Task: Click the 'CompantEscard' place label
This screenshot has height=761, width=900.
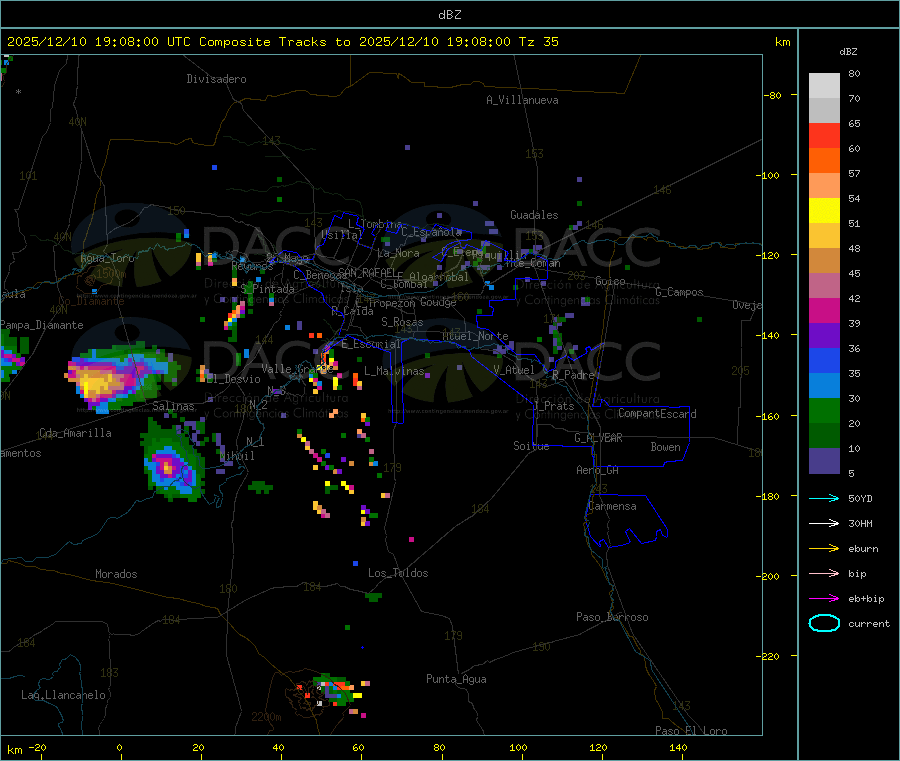Action: [657, 414]
